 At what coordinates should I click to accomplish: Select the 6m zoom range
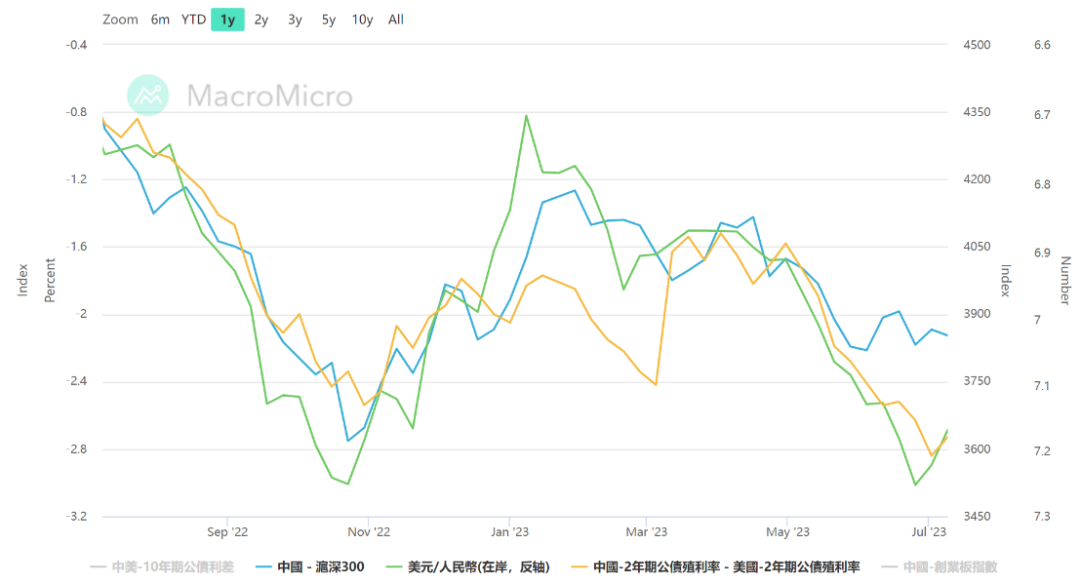click(160, 20)
